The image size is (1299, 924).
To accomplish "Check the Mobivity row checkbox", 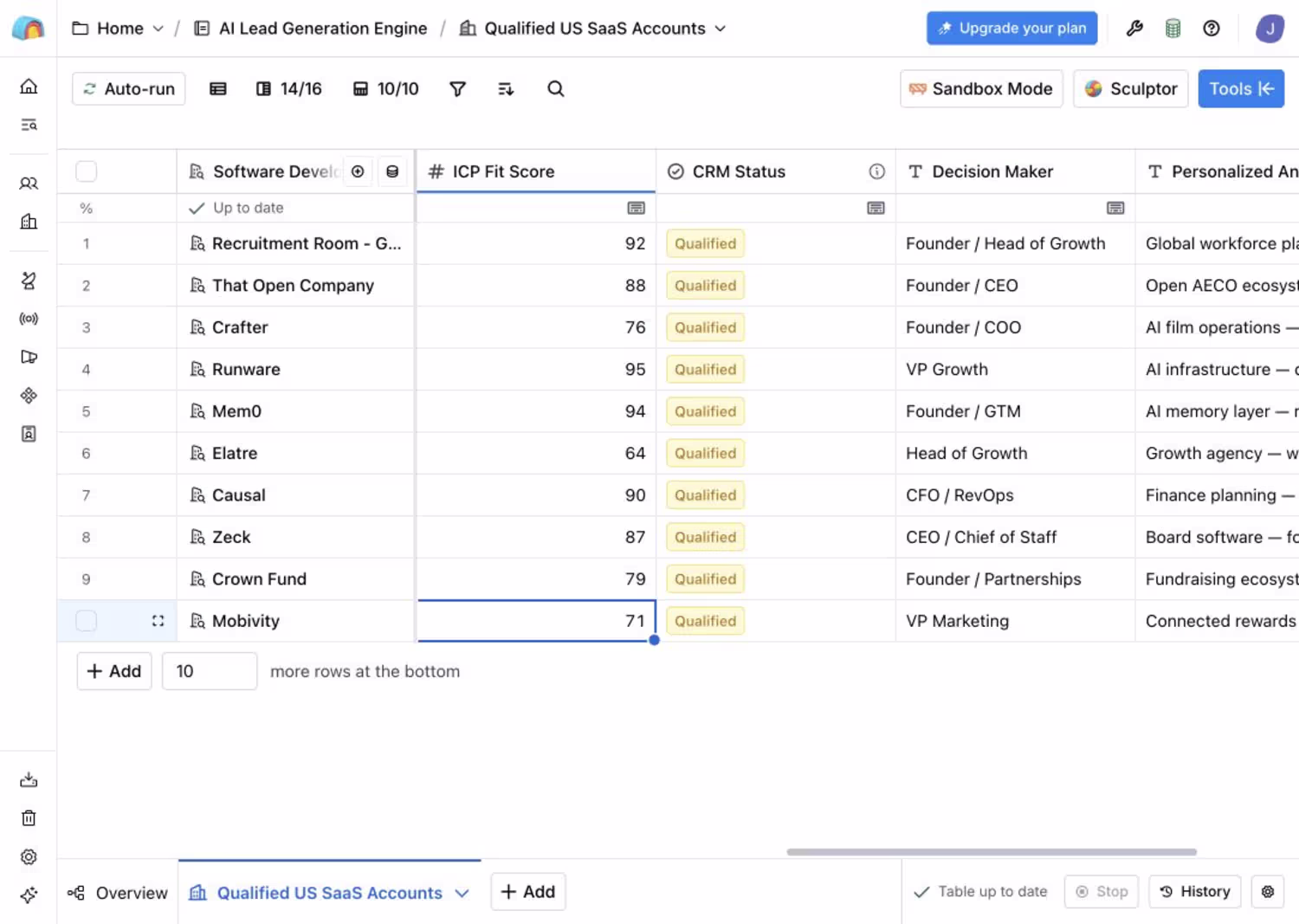I will click(87, 621).
